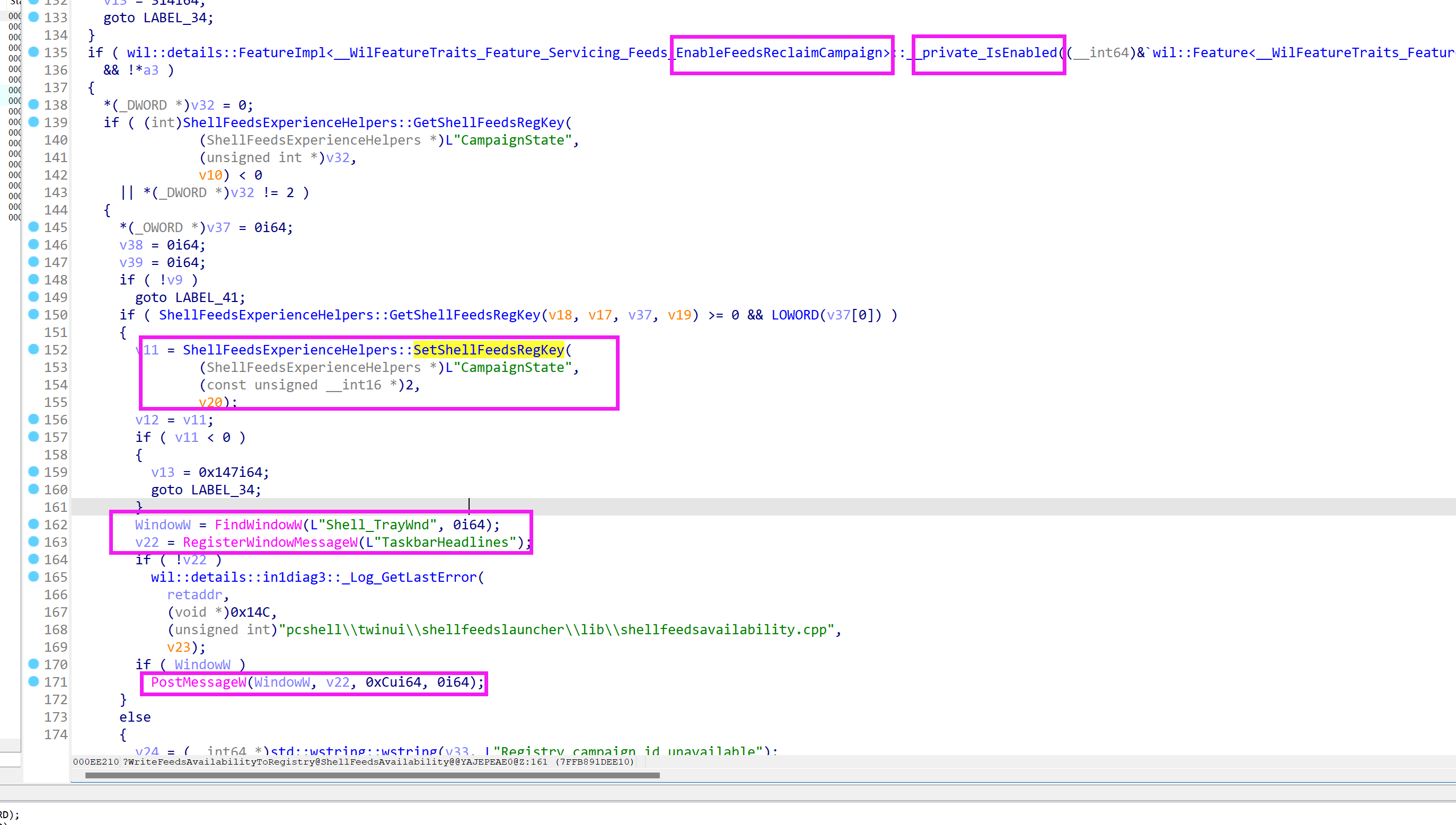Click the breakpoint dot on line 135
The image size is (1456, 825).
[33, 52]
